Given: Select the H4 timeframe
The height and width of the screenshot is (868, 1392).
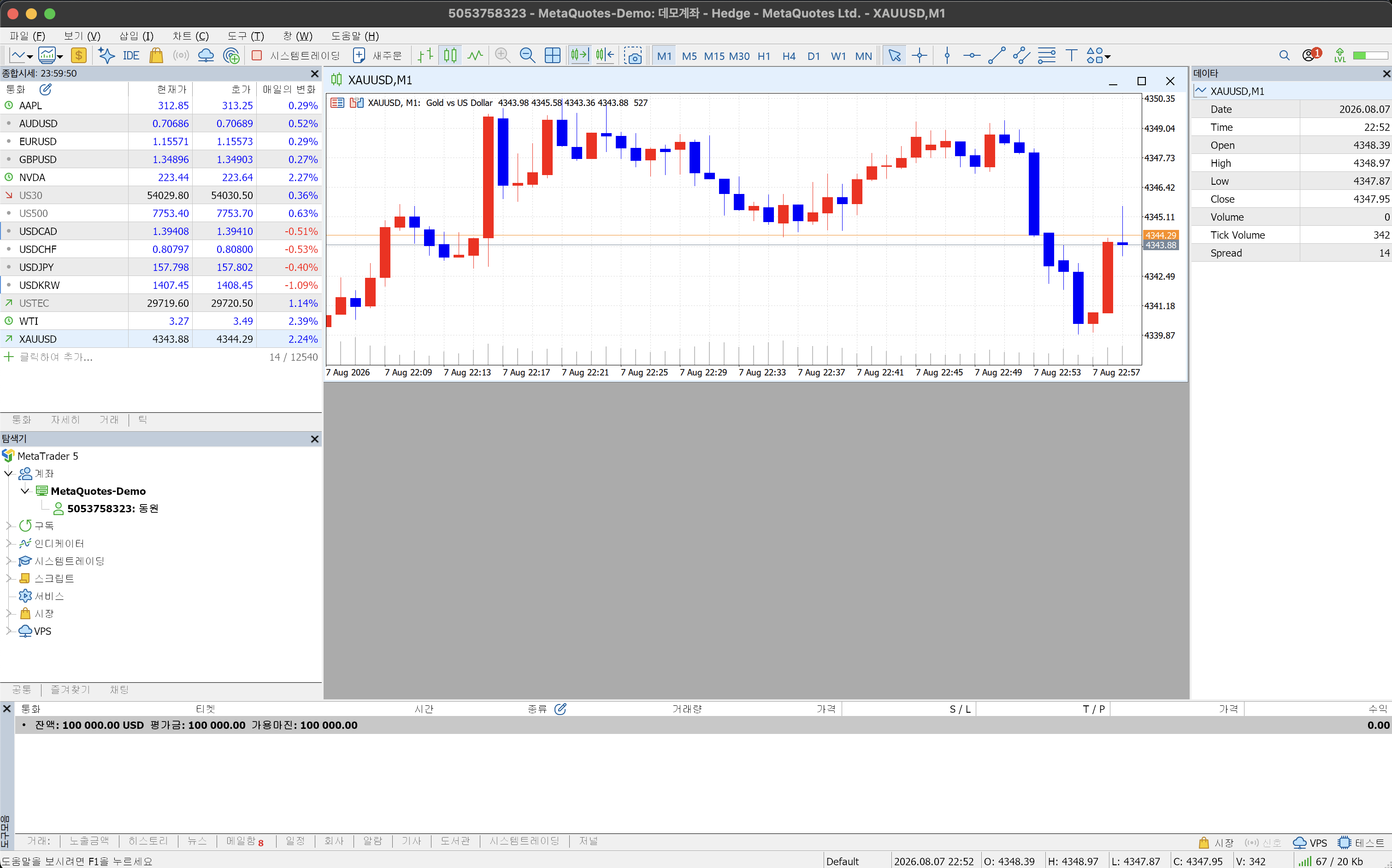Looking at the screenshot, I should pos(789,56).
